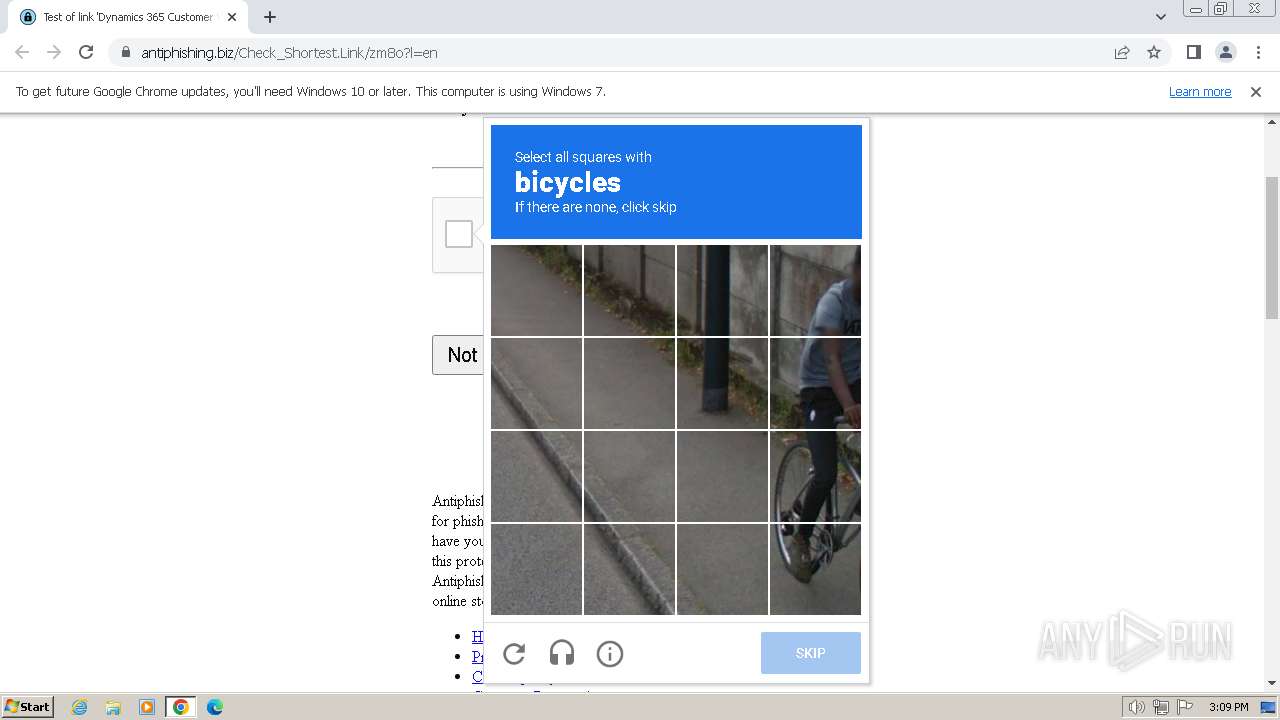Select captcha square with cyclist's foot and pedal

tap(815, 569)
